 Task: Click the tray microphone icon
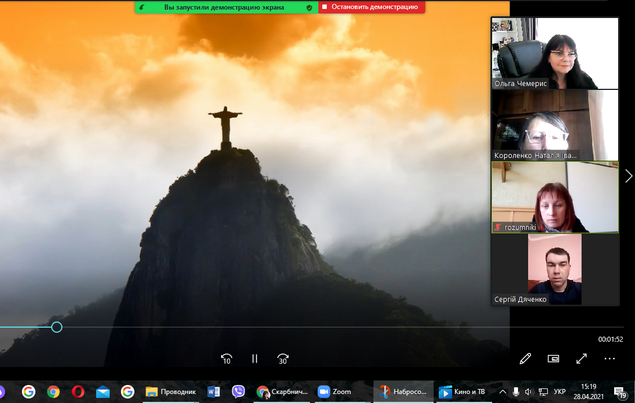coord(516,392)
